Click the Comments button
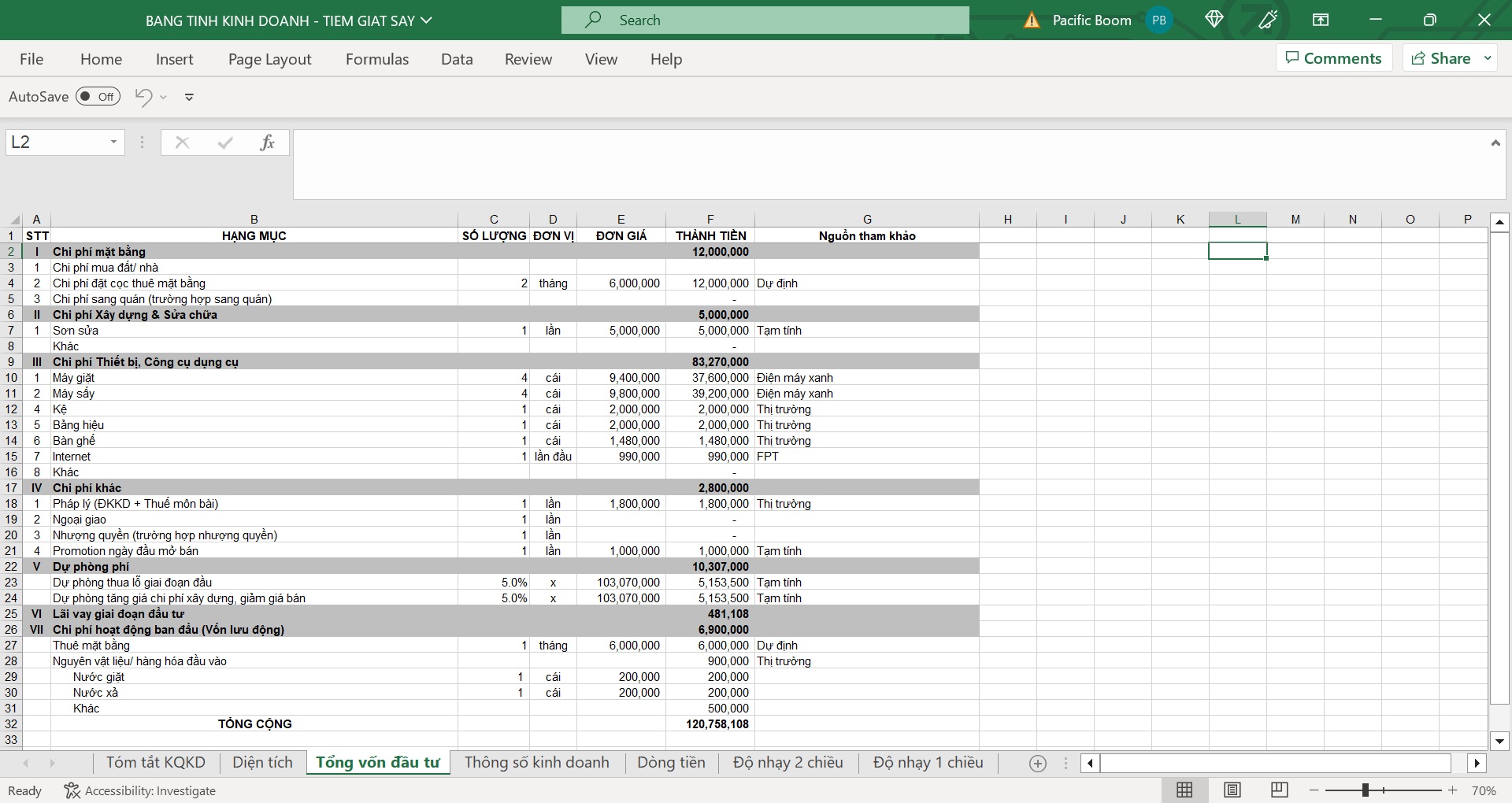Image resolution: width=1512 pixels, height=803 pixels. (1333, 58)
